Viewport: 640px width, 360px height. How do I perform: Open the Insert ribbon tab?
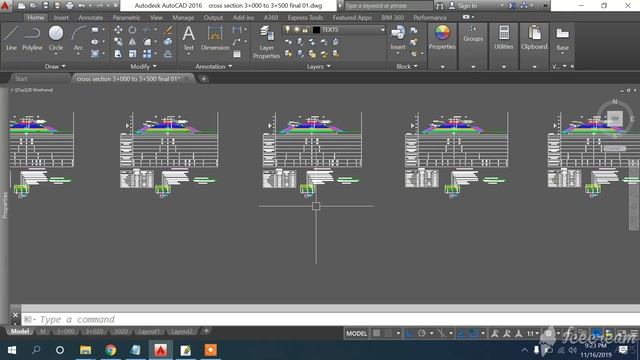61,18
